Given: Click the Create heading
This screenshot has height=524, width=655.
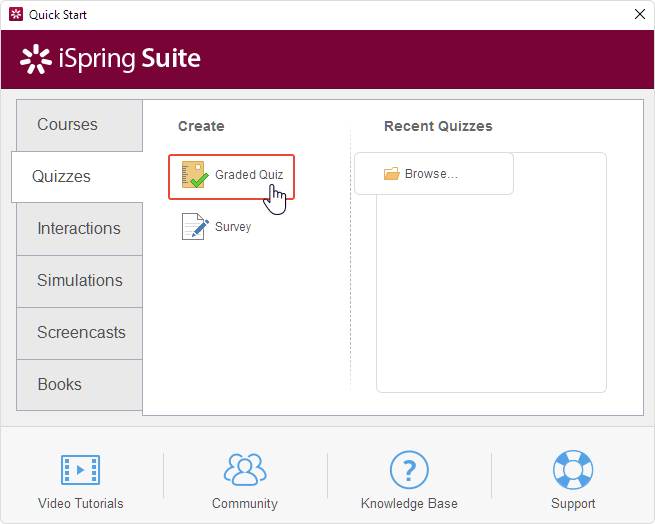Looking at the screenshot, I should click(x=201, y=126).
